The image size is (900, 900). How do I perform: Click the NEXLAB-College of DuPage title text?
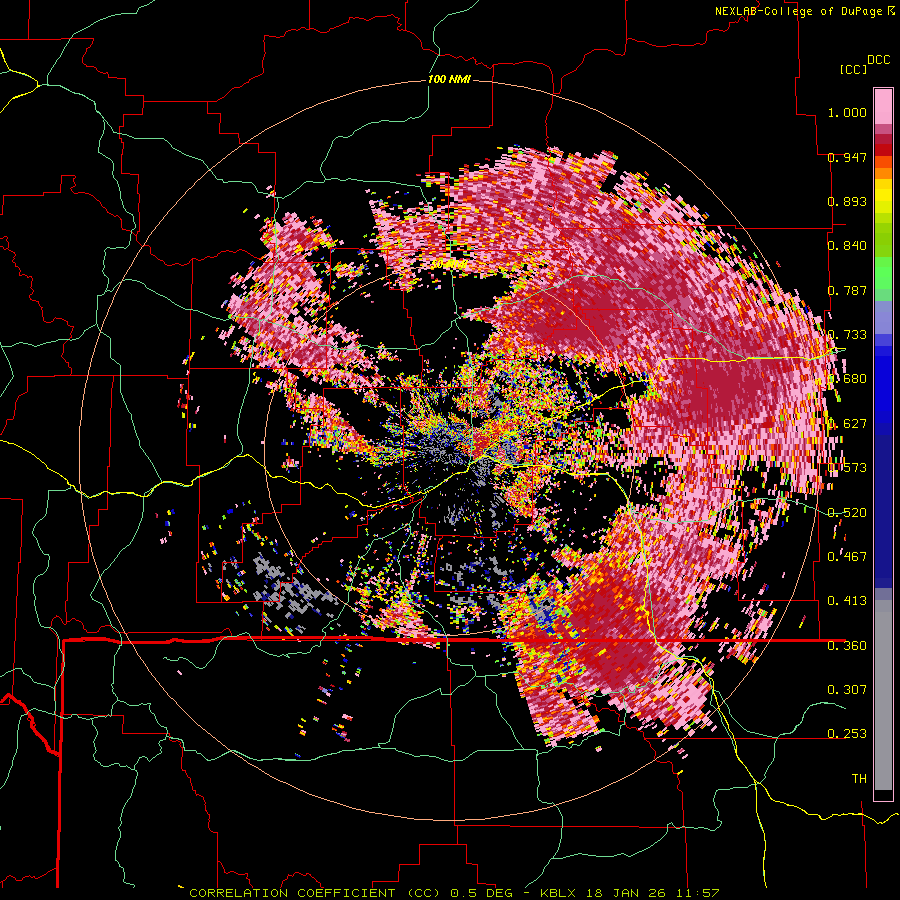pyautogui.click(x=800, y=11)
